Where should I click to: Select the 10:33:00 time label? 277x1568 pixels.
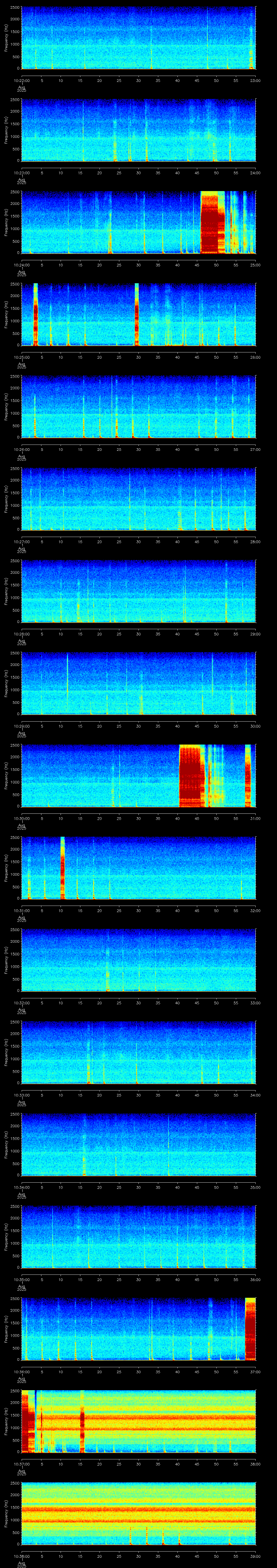(x=21, y=1095)
